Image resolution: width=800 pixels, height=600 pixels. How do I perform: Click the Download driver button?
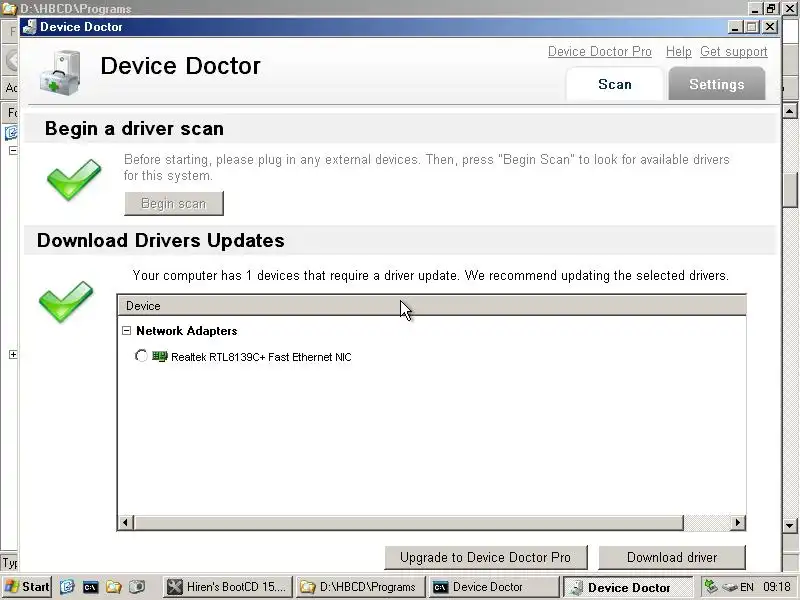pos(672,558)
